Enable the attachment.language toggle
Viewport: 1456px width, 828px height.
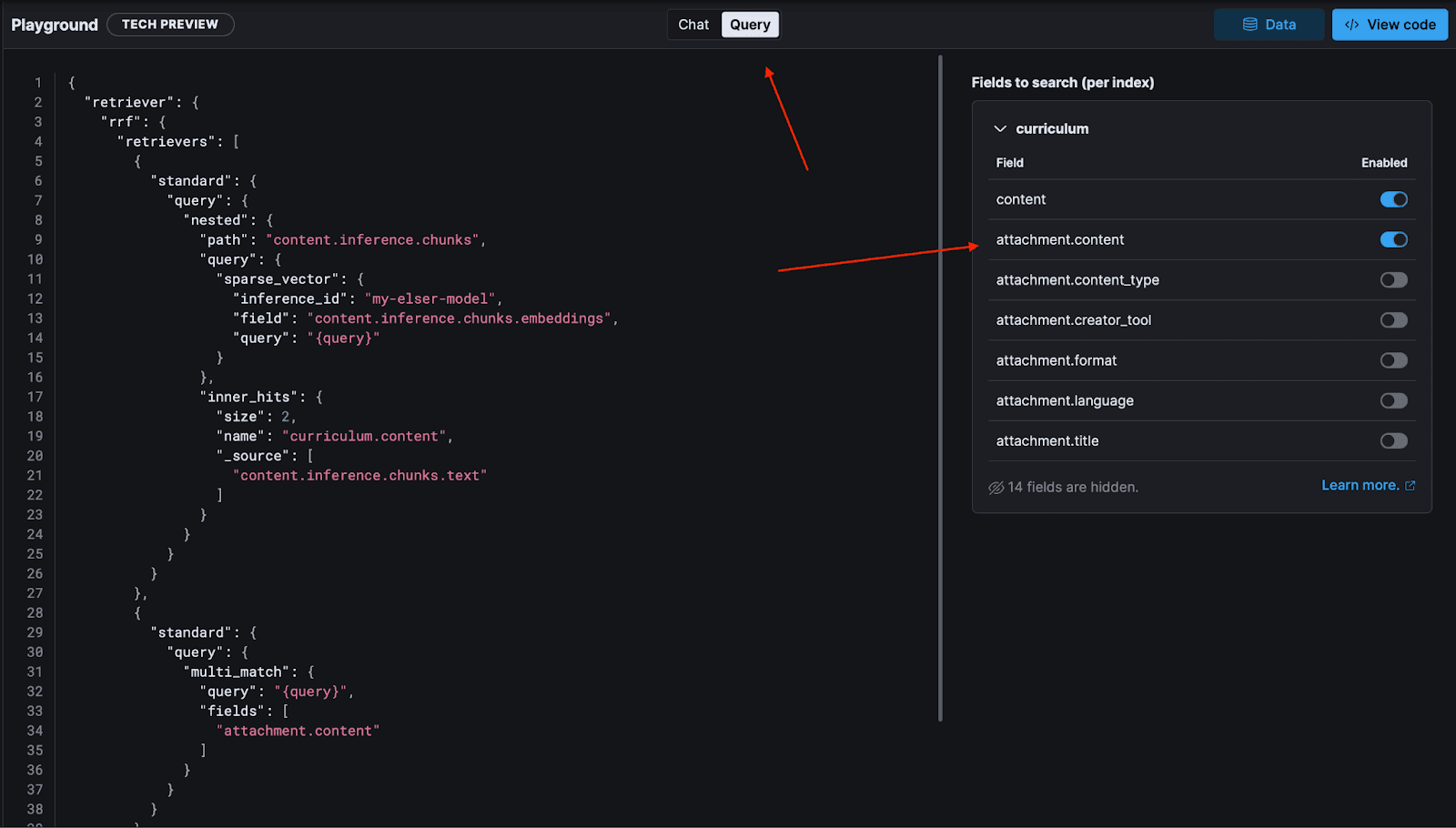coord(1393,400)
